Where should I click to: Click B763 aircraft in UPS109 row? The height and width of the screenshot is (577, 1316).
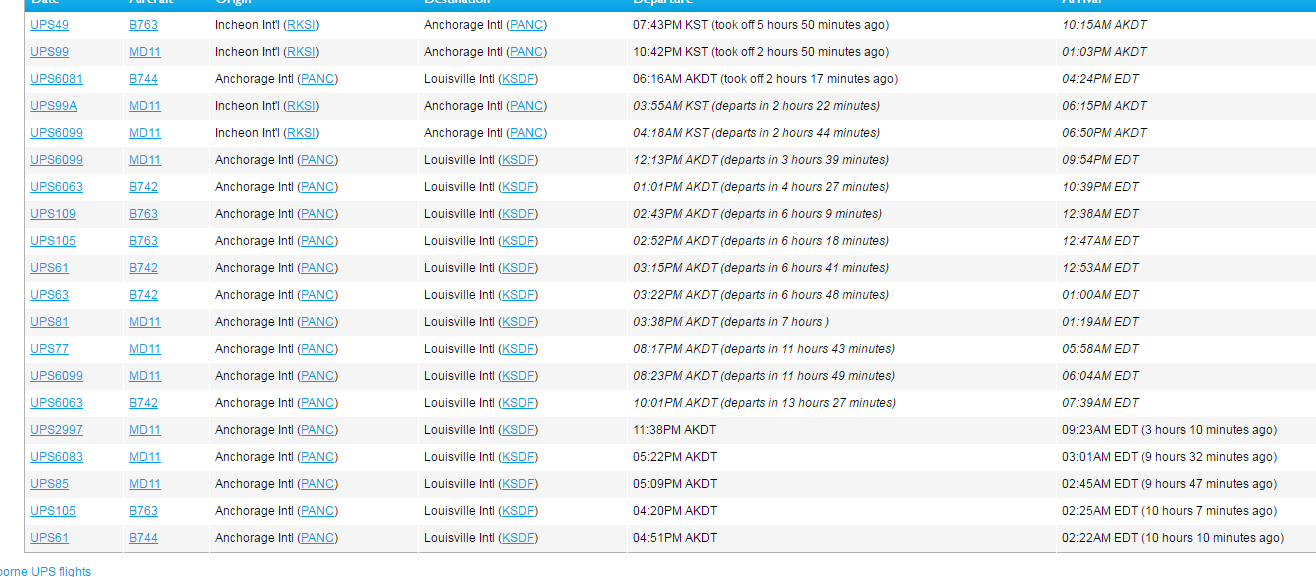coord(143,214)
